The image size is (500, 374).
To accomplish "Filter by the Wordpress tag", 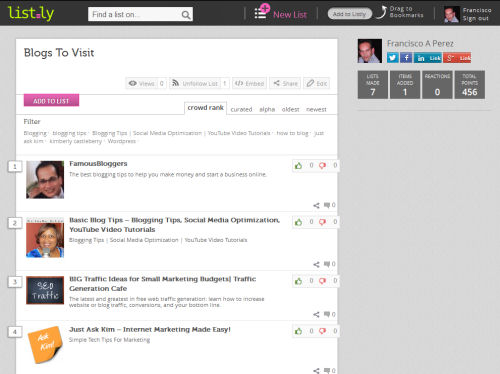I will click(122, 141).
